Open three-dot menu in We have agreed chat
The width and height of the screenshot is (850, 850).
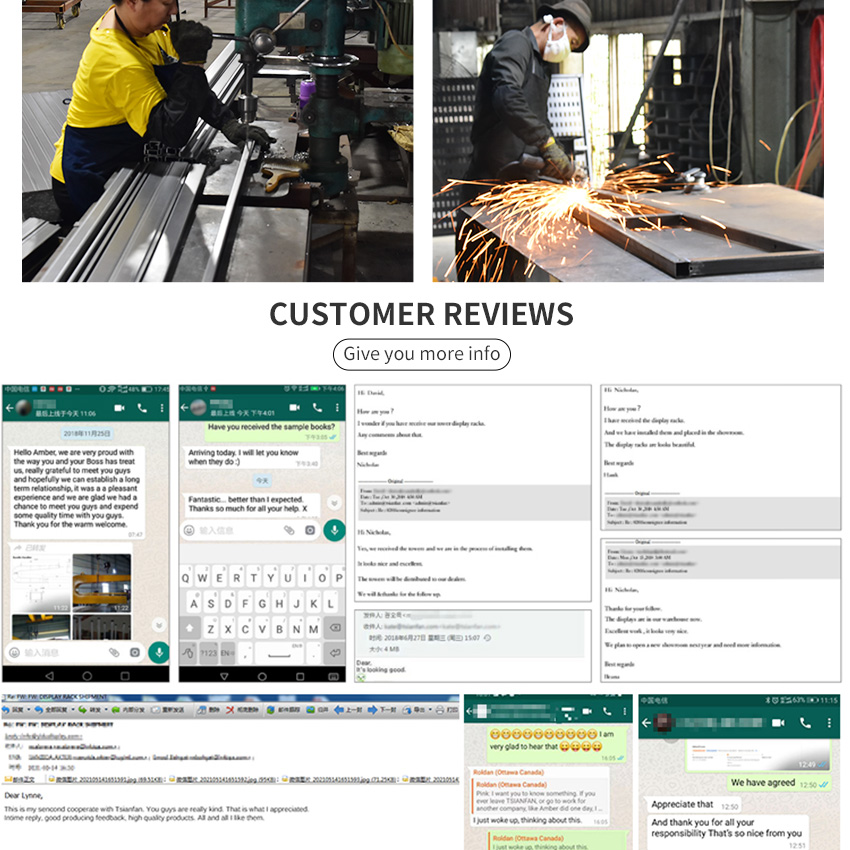pyautogui.click(x=829, y=723)
